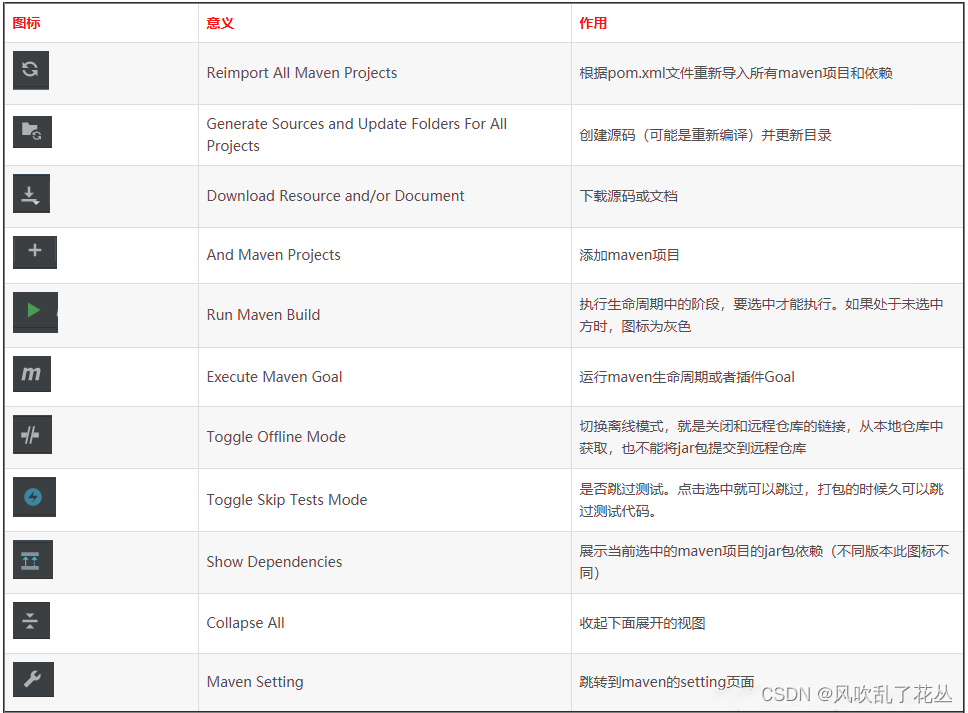
Task: Click the Reimport All Maven Projects refresh icon
Action: [x=30, y=70]
